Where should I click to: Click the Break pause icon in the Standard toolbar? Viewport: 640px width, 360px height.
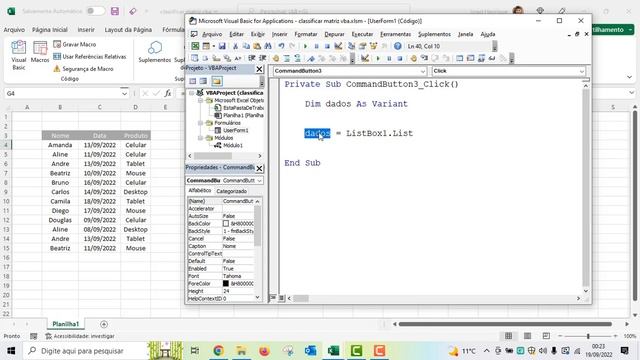[316, 46]
